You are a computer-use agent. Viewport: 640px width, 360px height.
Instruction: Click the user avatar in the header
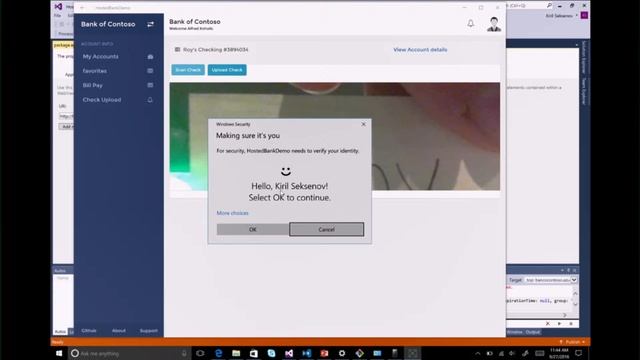[x=494, y=24]
